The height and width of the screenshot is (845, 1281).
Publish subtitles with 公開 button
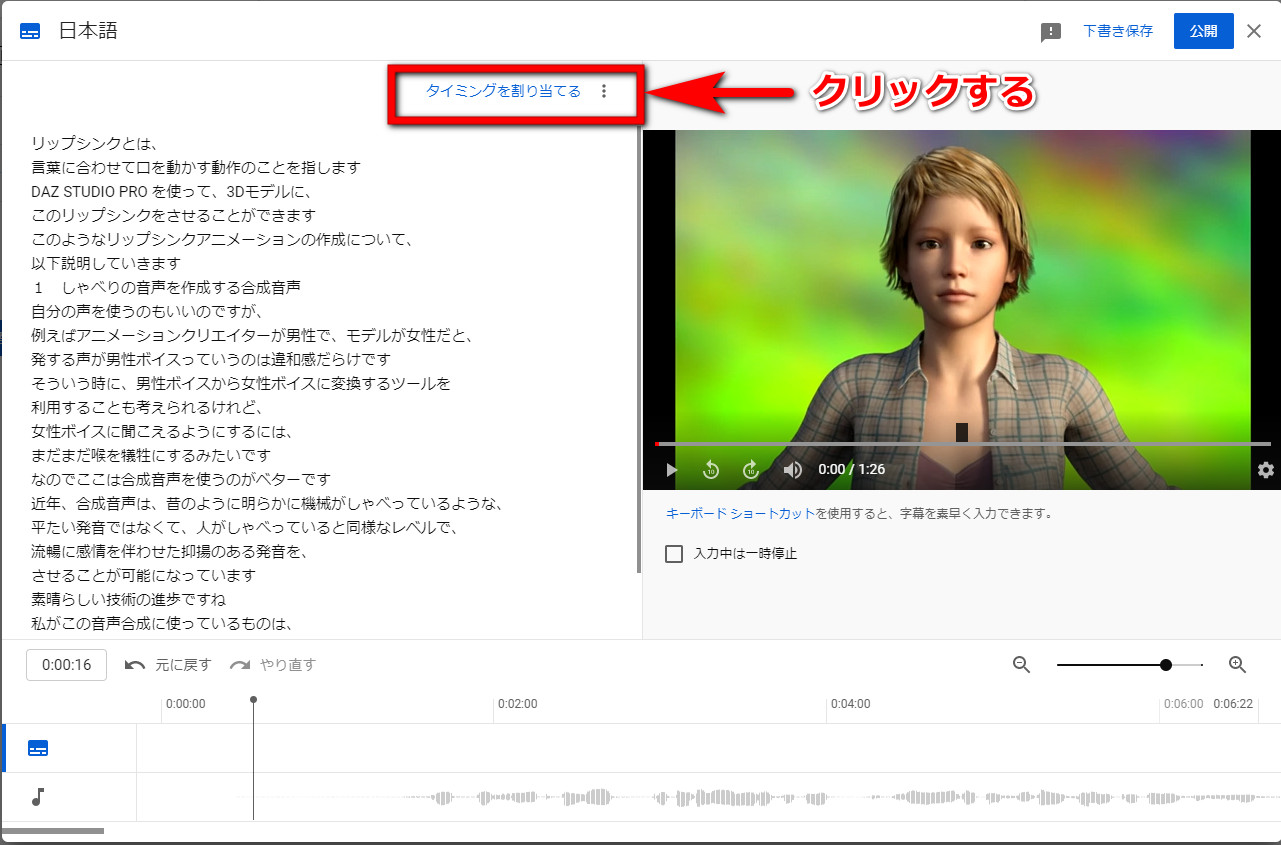click(1203, 31)
